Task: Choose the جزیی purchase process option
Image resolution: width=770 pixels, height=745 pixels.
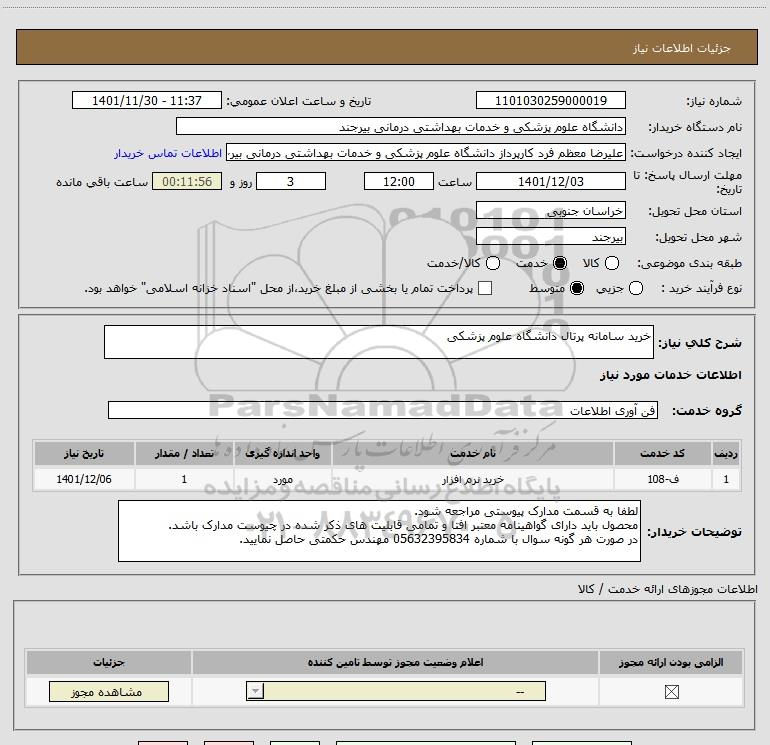Action: pyautogui.click(x=635, y=288)
